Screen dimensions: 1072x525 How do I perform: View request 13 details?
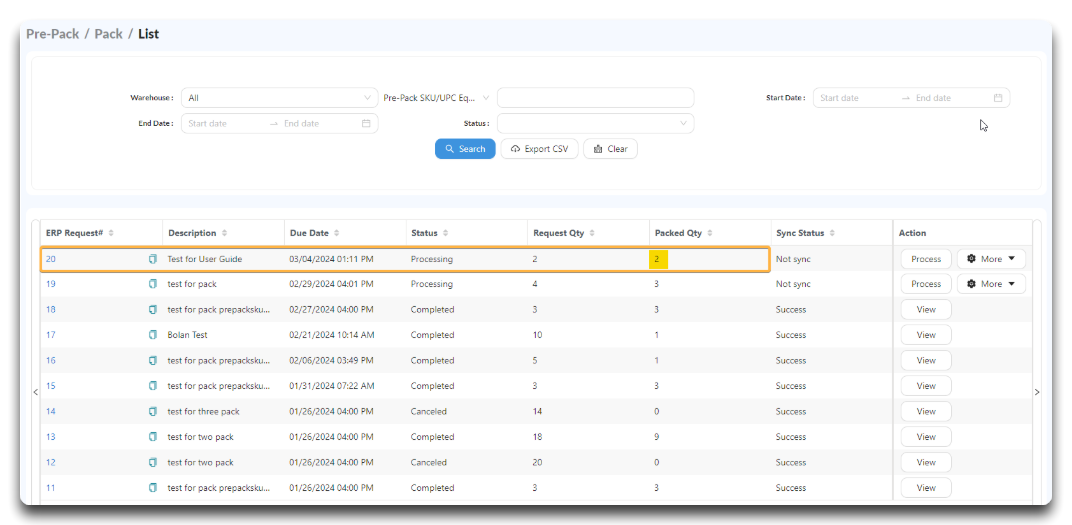coord(926,437)
